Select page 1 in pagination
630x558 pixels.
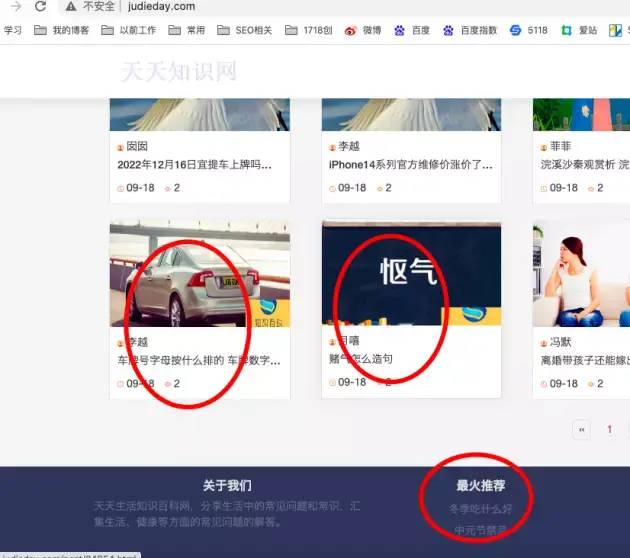[610, 429]
